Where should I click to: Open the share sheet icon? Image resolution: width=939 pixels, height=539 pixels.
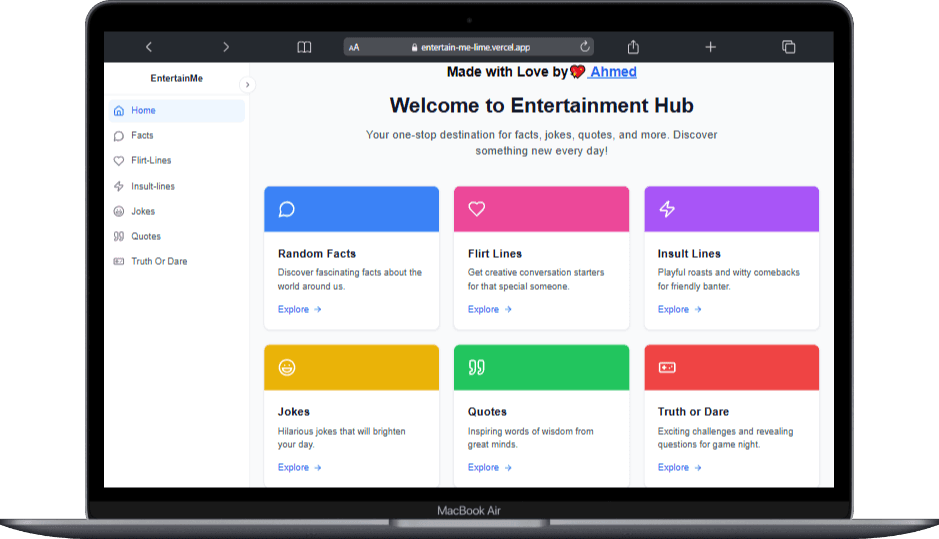tap(633, 46)
